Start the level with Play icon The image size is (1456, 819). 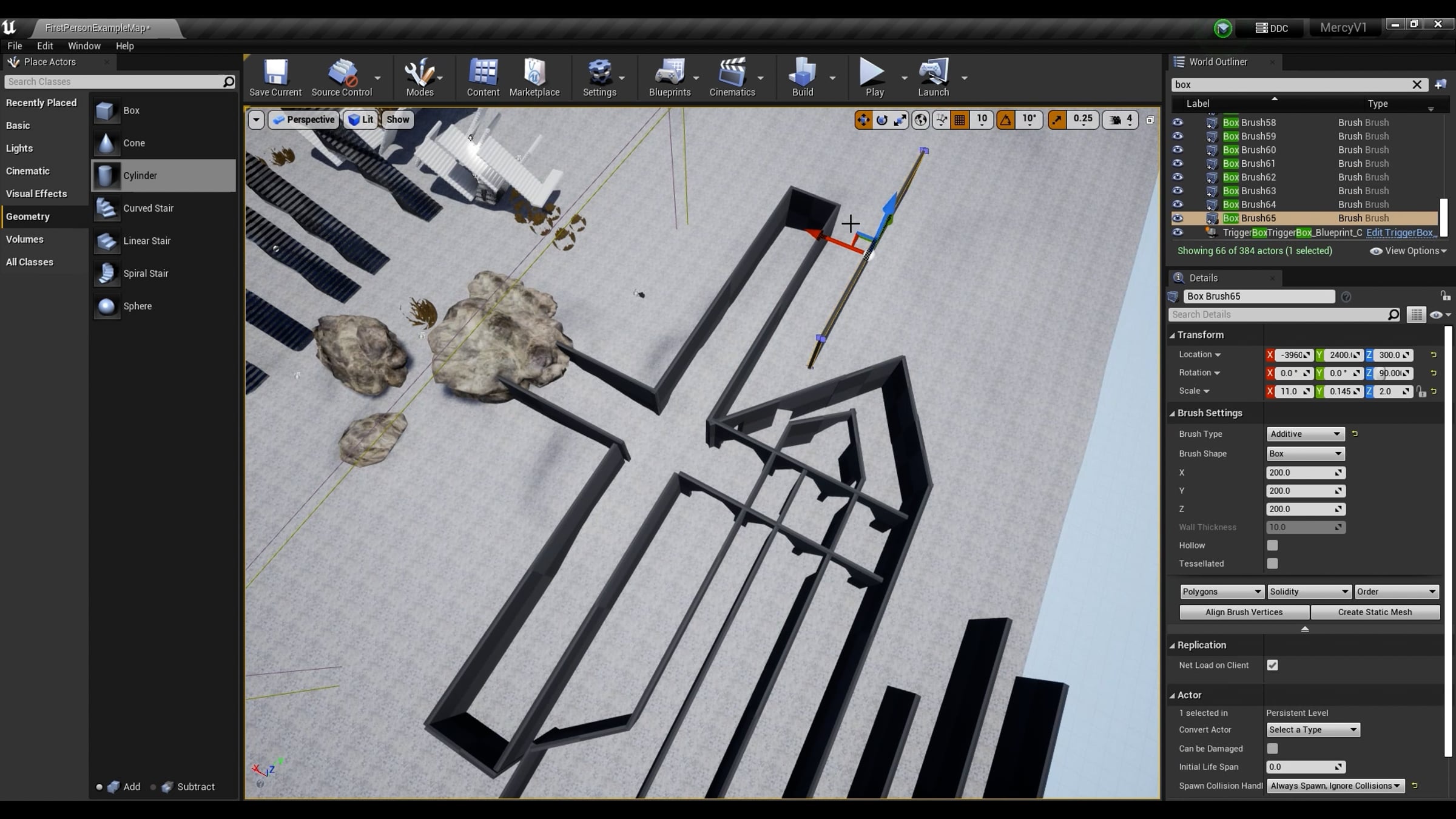click(x=872, y=72)
